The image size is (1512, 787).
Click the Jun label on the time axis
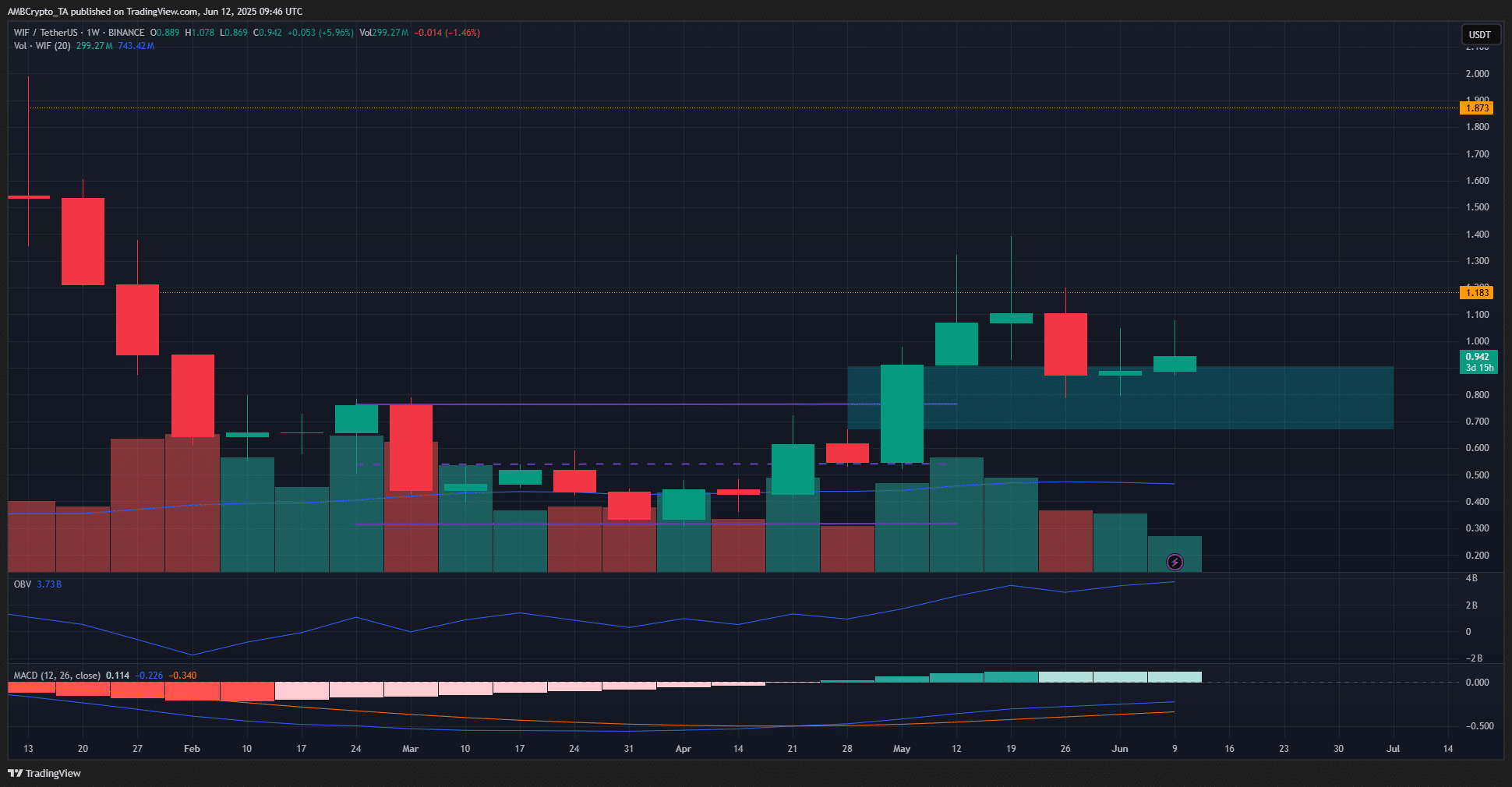1119,748
